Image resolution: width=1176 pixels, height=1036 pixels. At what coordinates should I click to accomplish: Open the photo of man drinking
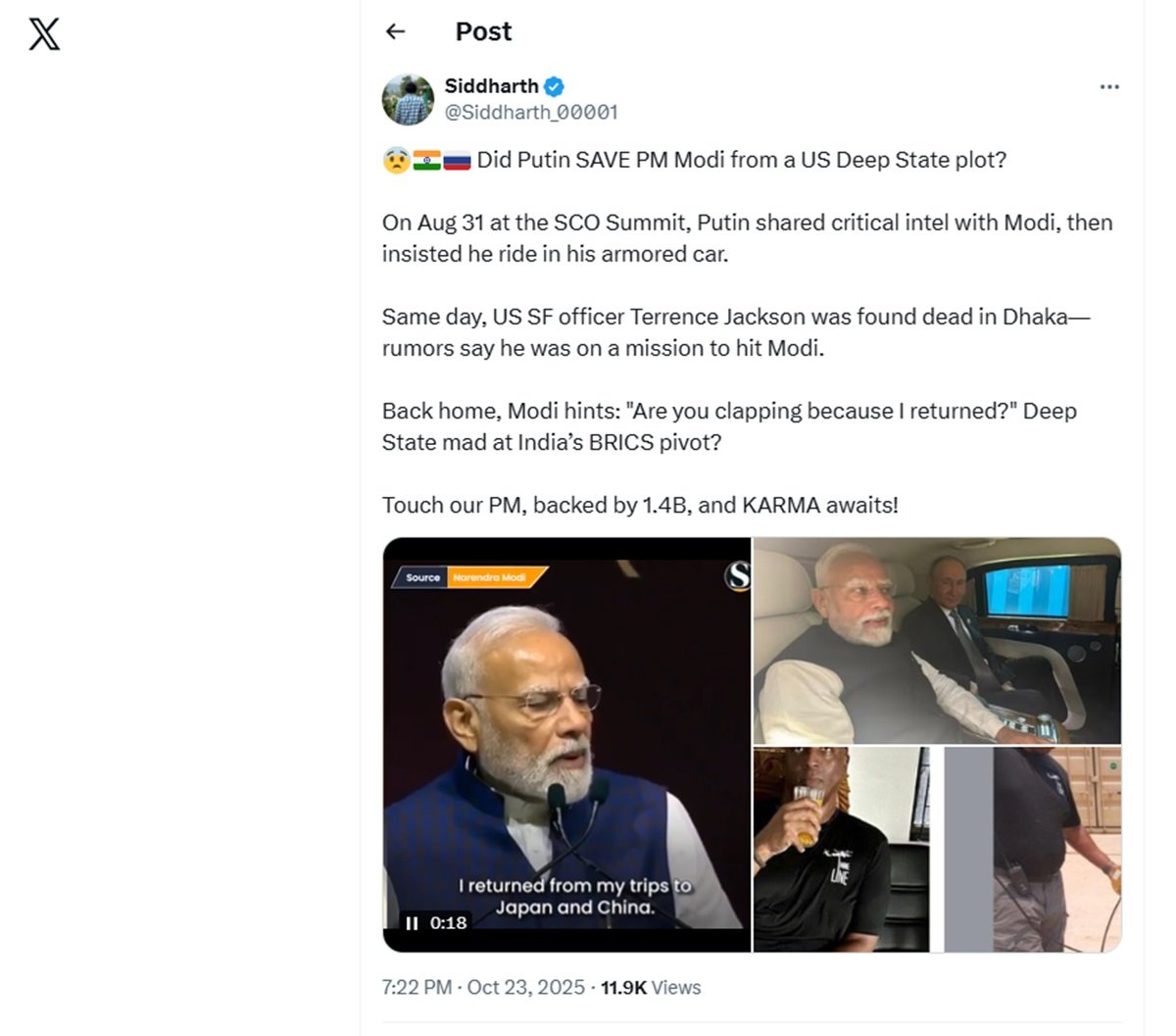[x=840, y=849]
